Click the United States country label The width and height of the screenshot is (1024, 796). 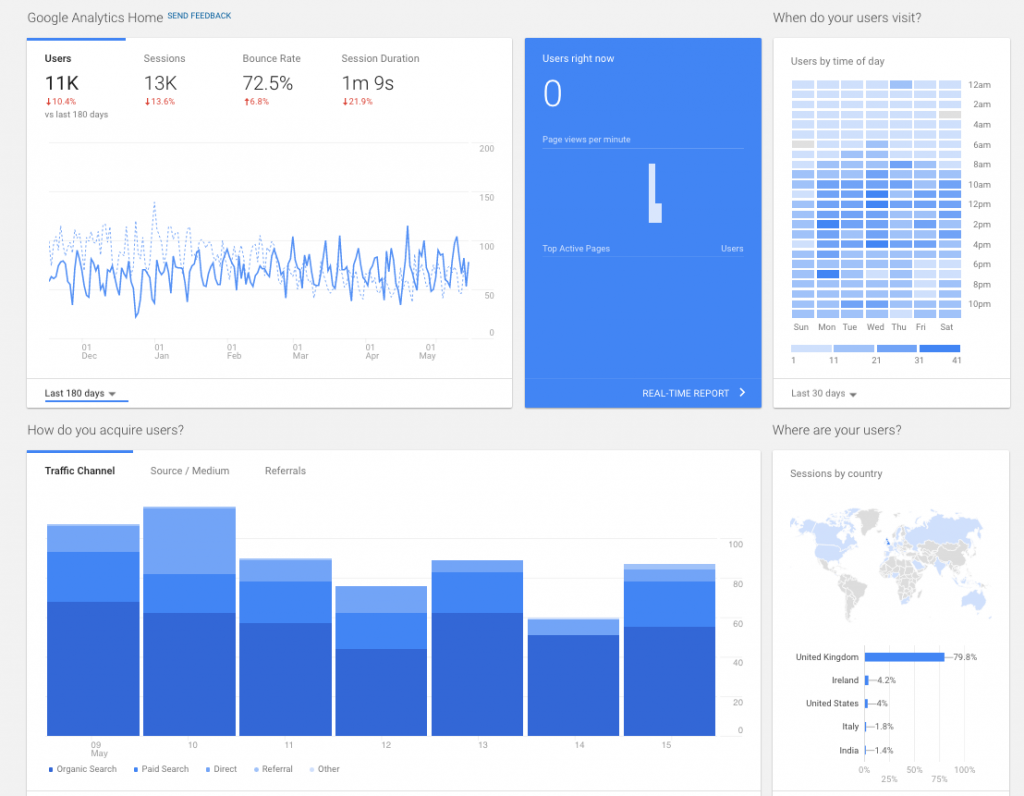(832, 703)
